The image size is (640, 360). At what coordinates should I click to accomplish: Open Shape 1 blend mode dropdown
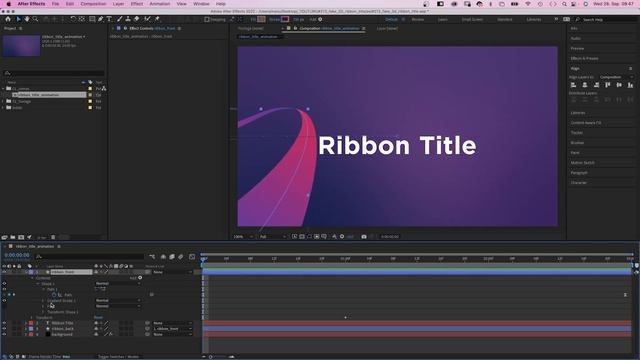click(118, 283)
